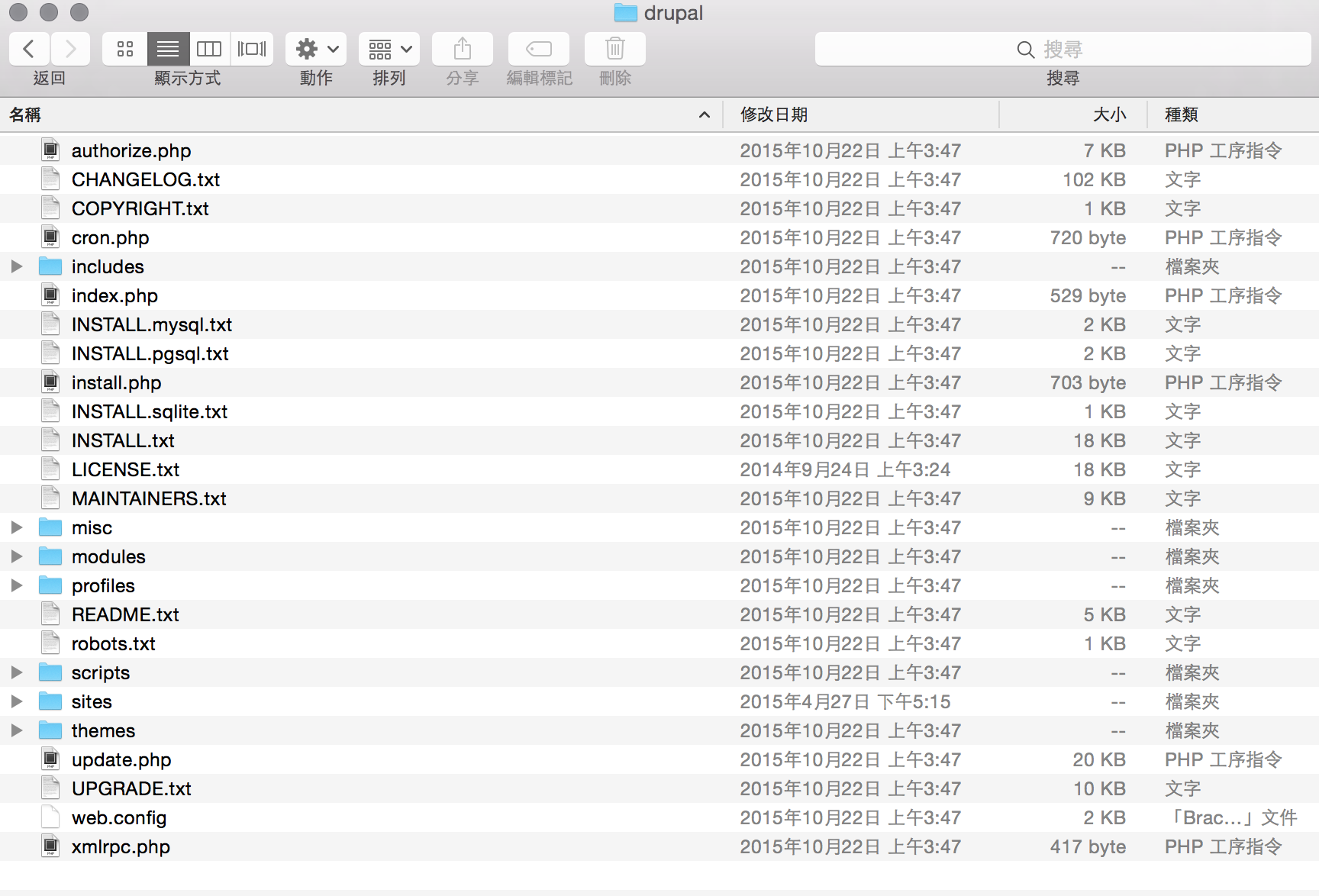Open the arrange (排列) dropdown

(389, 49)
